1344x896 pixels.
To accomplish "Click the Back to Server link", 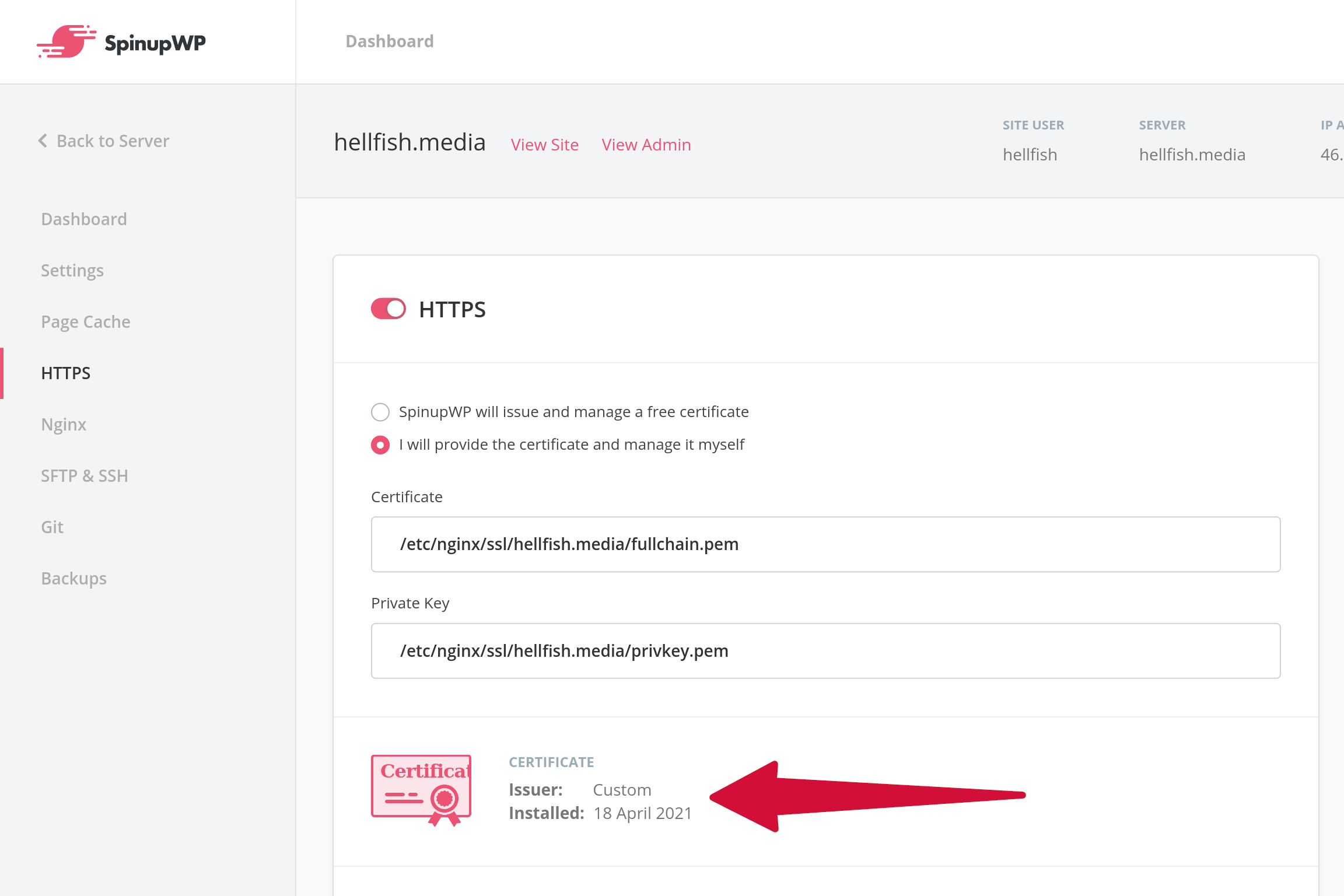I will (x=113, y=141).
